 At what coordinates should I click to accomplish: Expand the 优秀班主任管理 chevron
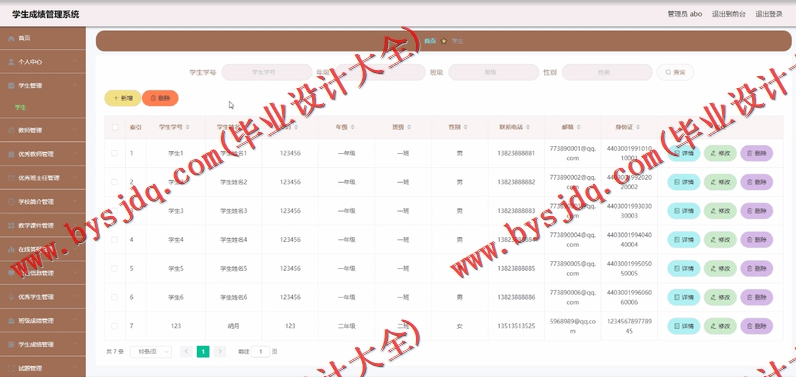pyautogui.click(x=75, y=178)
